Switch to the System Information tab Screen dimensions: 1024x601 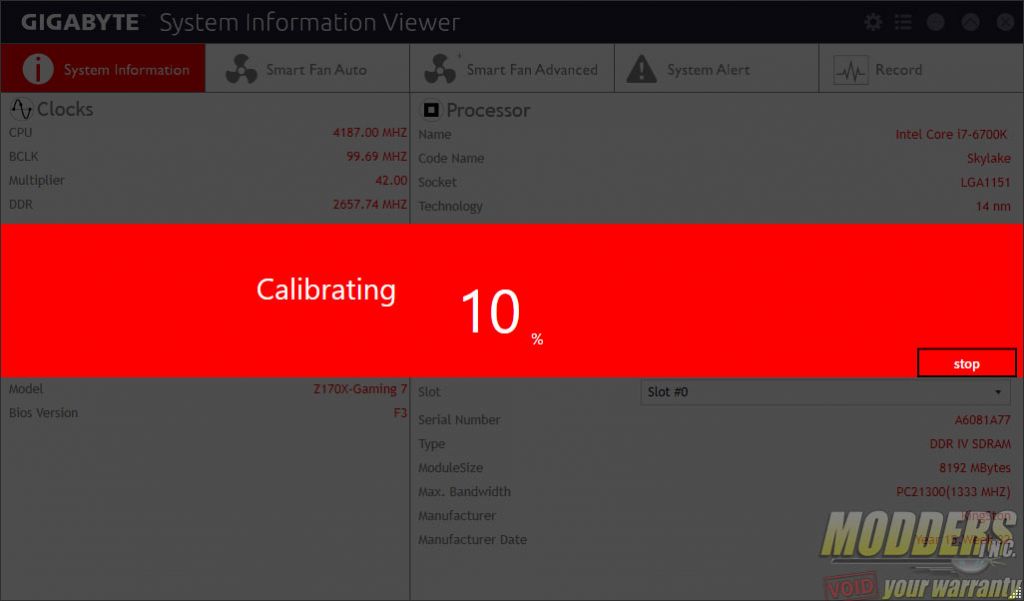[x=103, y=69]
